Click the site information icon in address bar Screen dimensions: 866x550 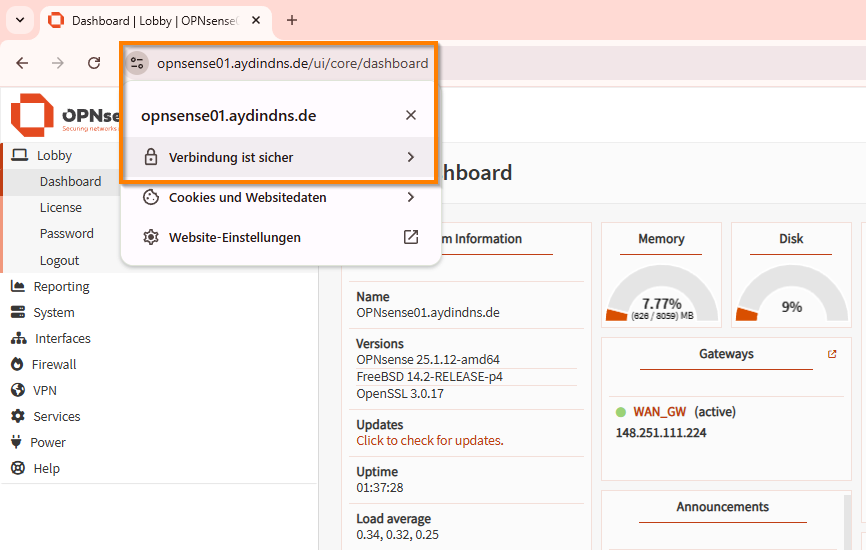click(137, 64)
